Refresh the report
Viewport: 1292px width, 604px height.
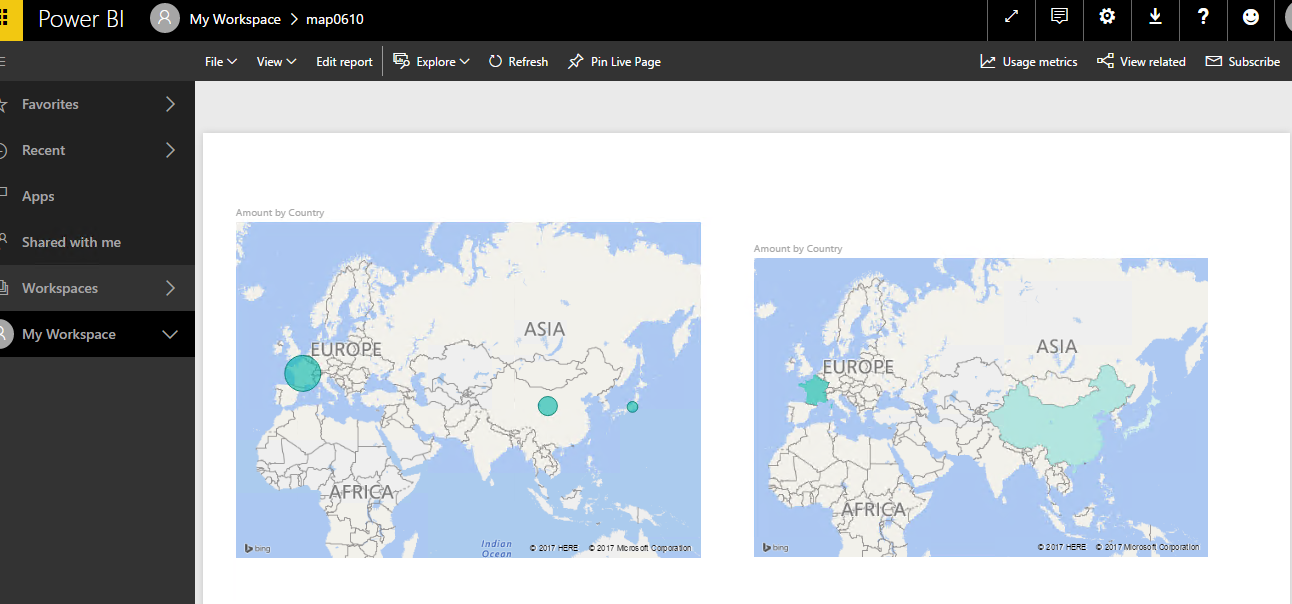[518, 62]
